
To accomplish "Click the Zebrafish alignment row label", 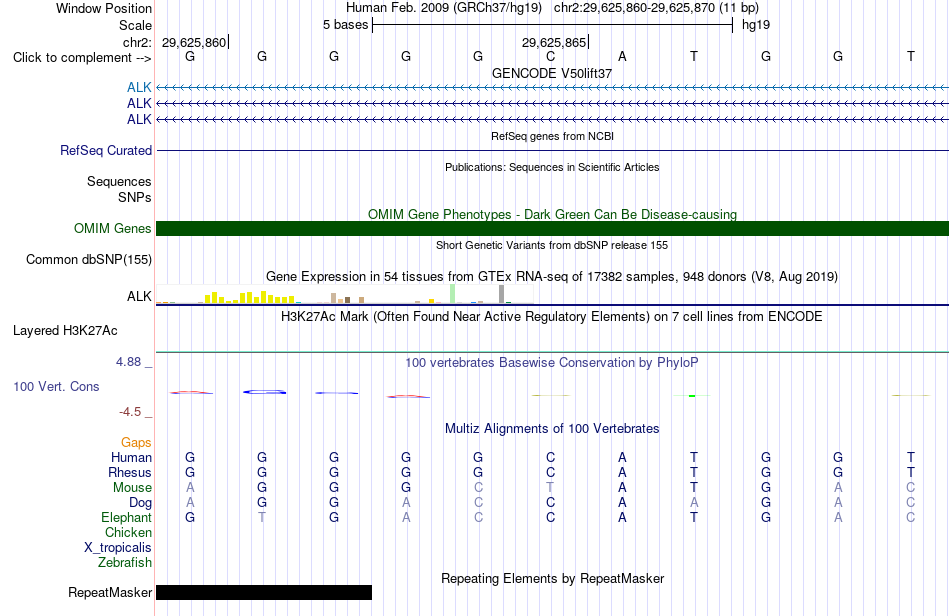I will click(x=125, y=563).
